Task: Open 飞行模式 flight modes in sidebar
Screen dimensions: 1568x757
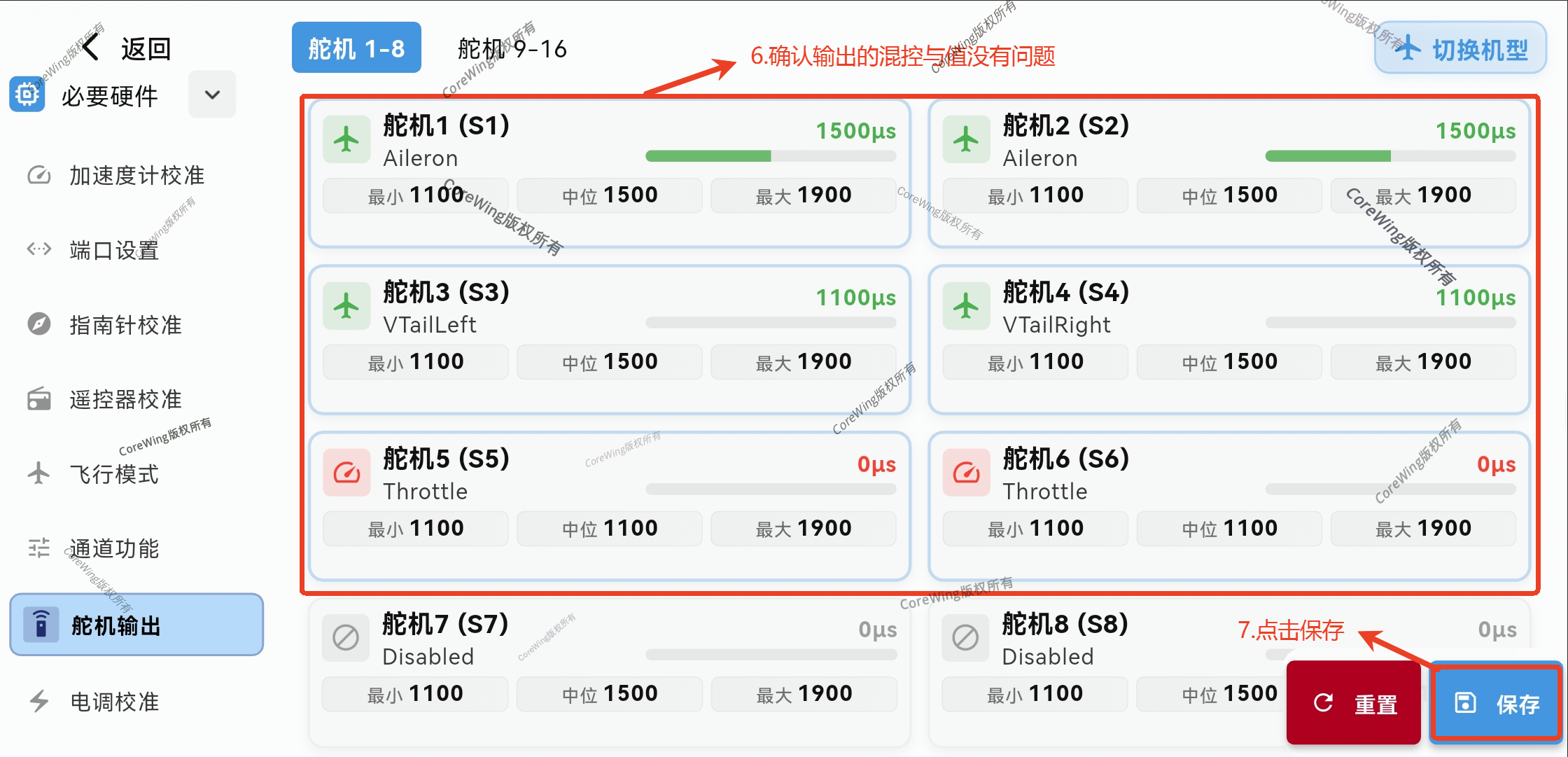Action: pyautogui.click(x=113, y=474)
